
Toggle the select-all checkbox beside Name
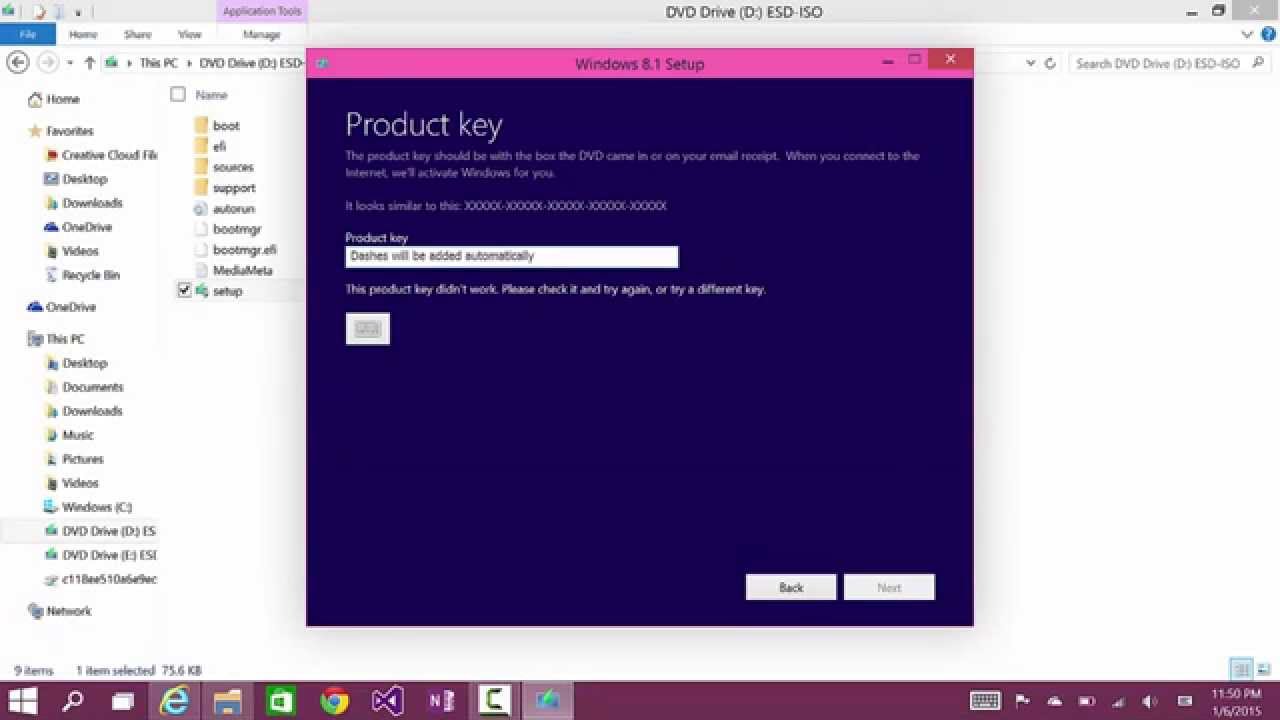coord(178,94)
